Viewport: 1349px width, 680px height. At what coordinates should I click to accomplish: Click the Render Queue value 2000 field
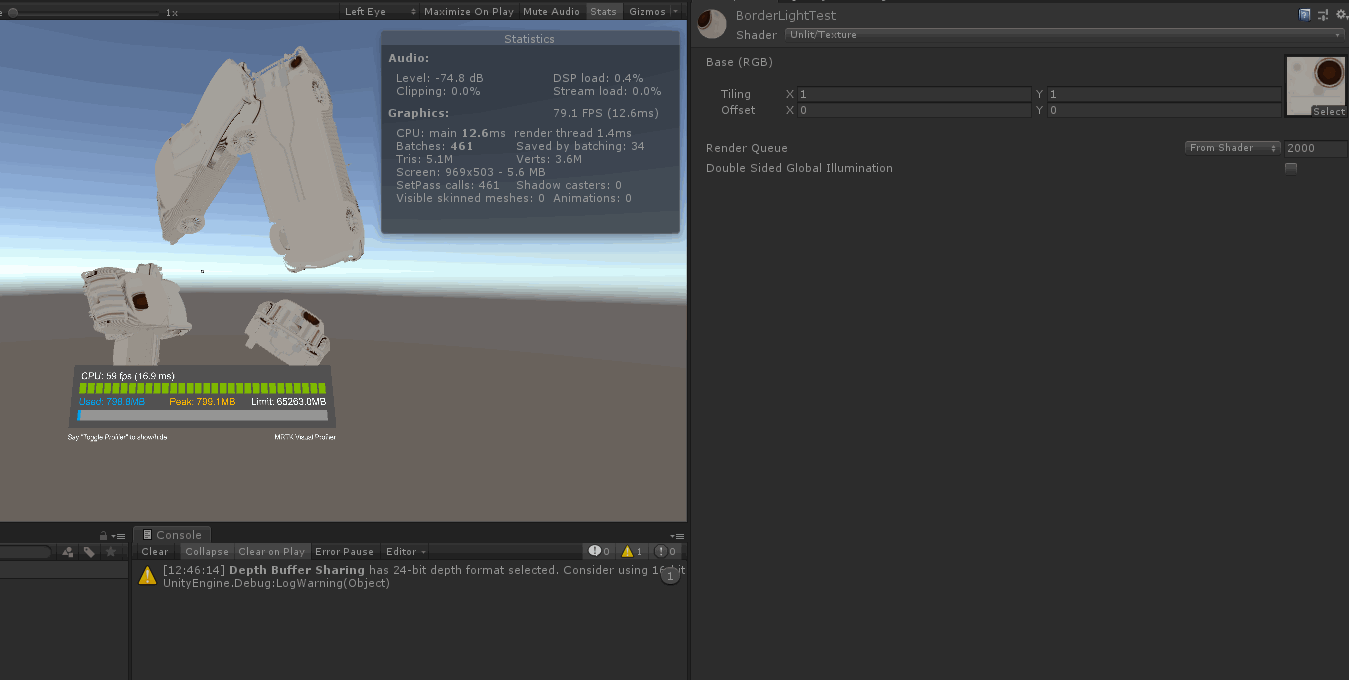pos(1315,148)
